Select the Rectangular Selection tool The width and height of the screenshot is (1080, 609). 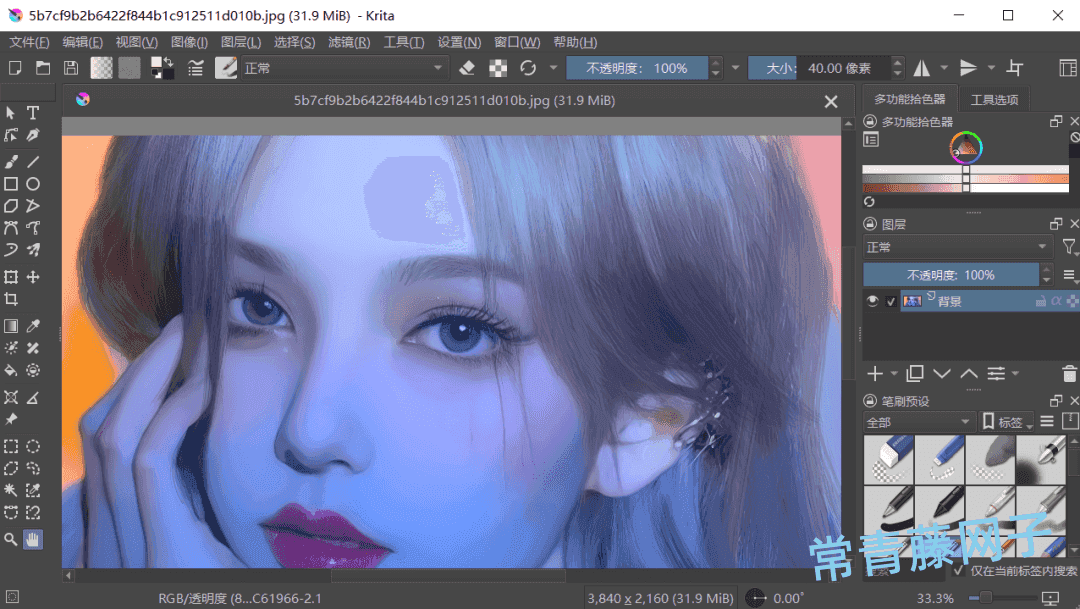(11, 446)
